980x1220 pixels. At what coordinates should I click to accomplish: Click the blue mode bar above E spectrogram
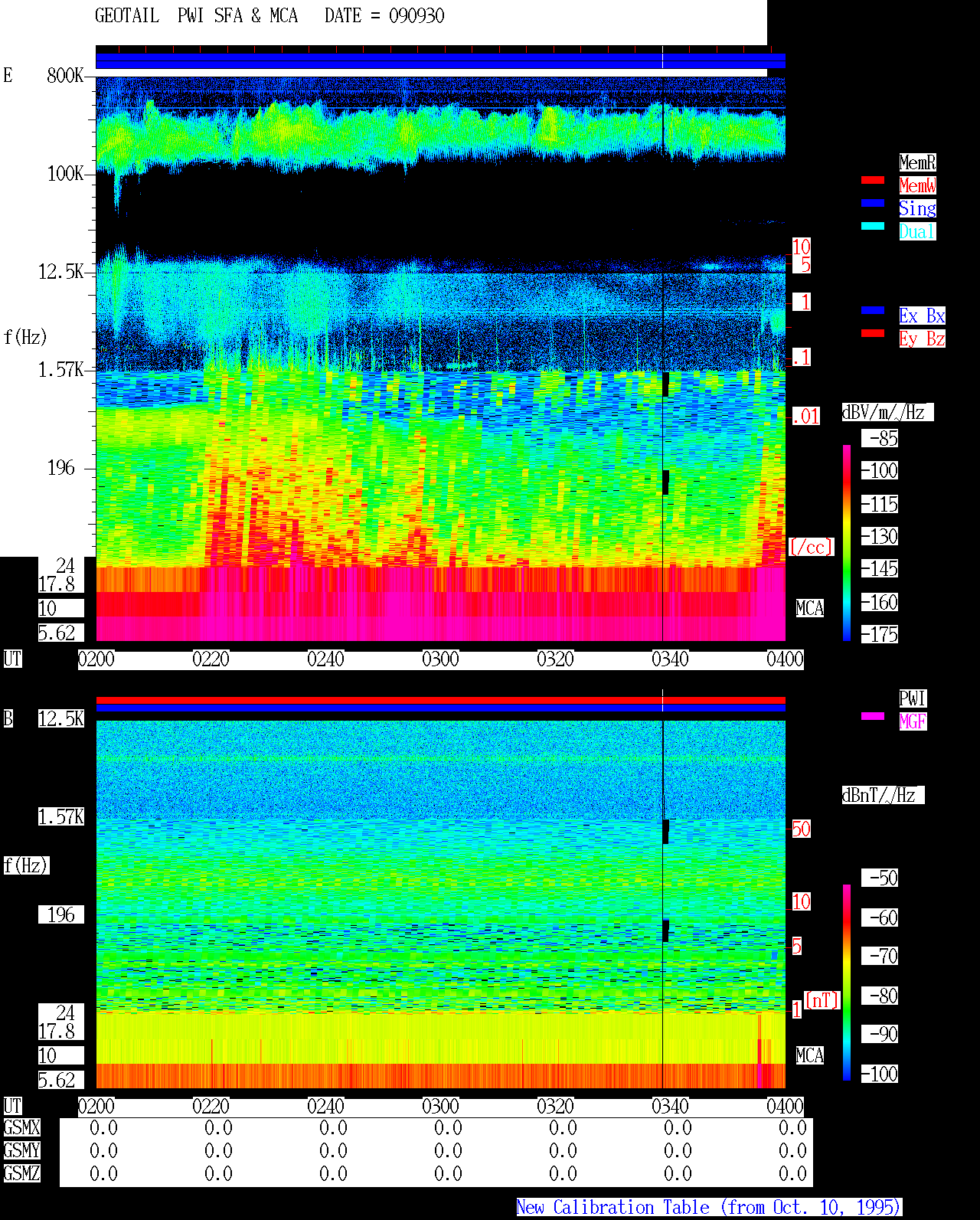440,61
